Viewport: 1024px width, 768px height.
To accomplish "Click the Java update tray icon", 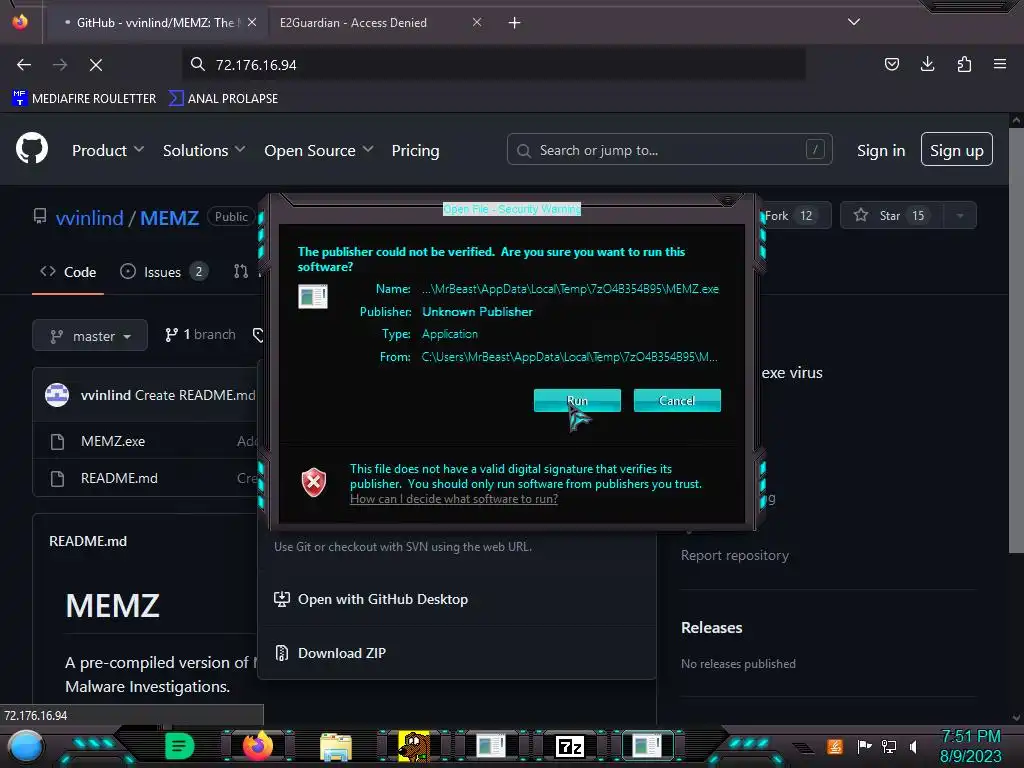I will tap(834, 746).
